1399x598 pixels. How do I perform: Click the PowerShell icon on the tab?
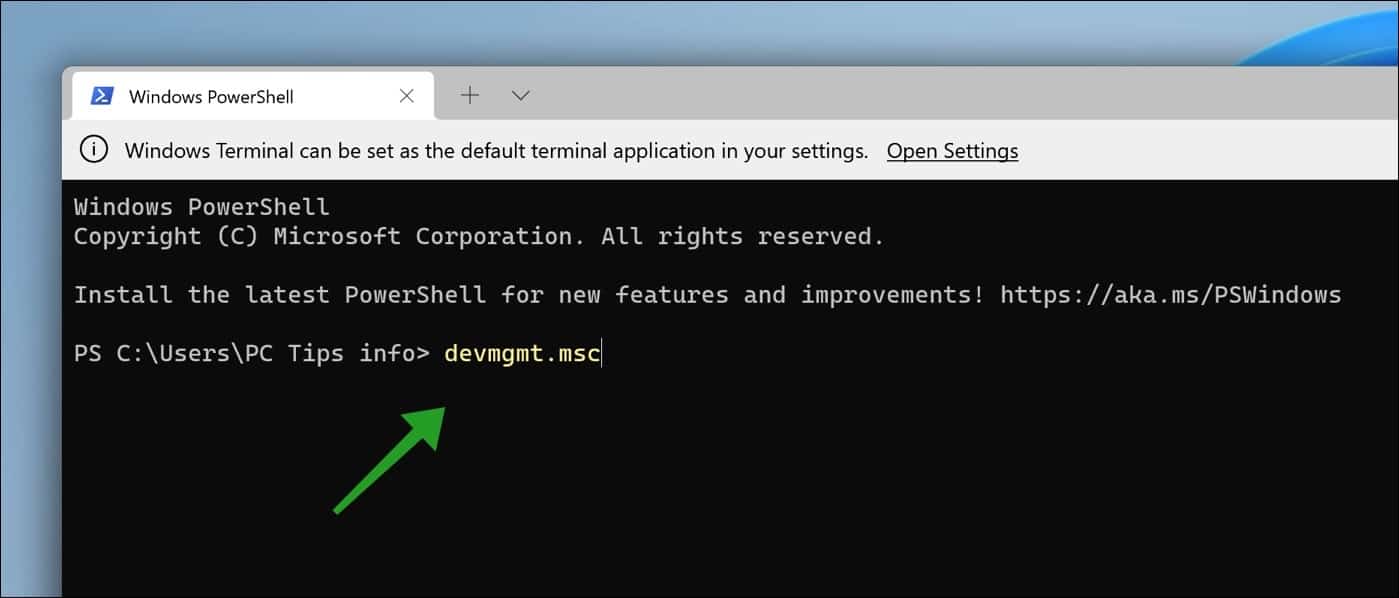point(103,95)
